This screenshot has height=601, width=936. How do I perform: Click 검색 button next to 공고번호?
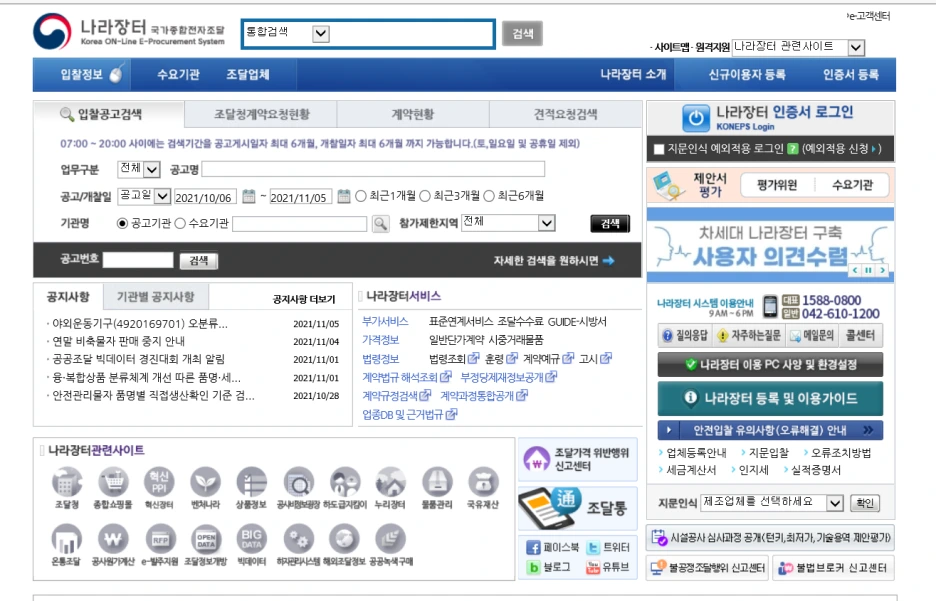[199, 260]
